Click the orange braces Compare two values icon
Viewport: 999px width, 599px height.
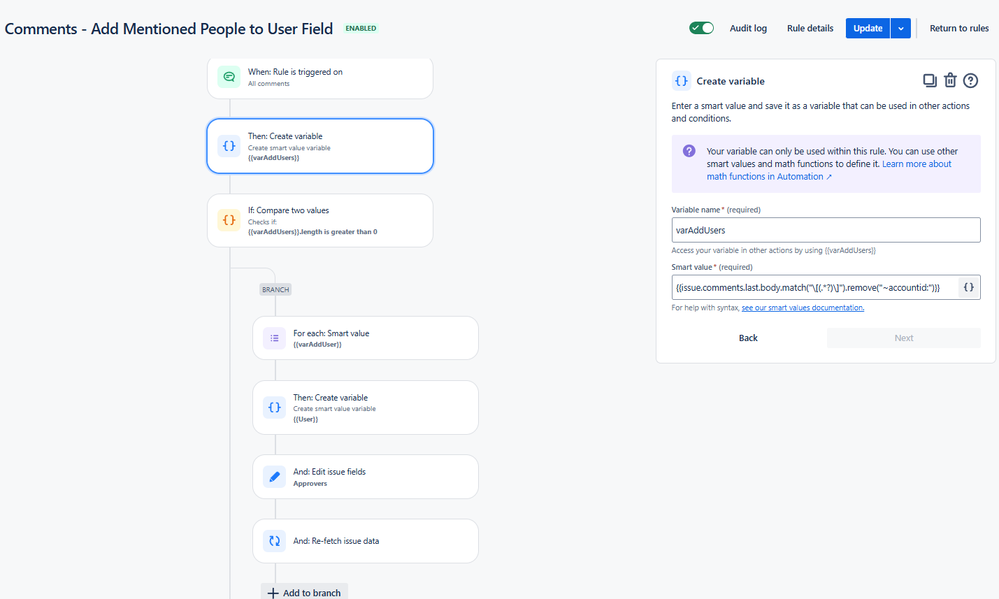pyautogui.click(x=229, y=220)
